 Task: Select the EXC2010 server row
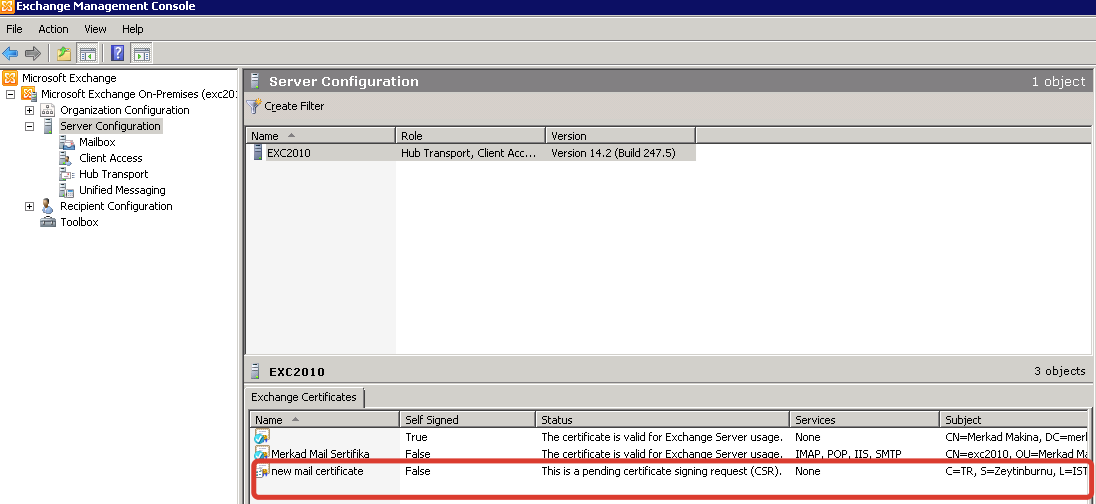[472, 152]
